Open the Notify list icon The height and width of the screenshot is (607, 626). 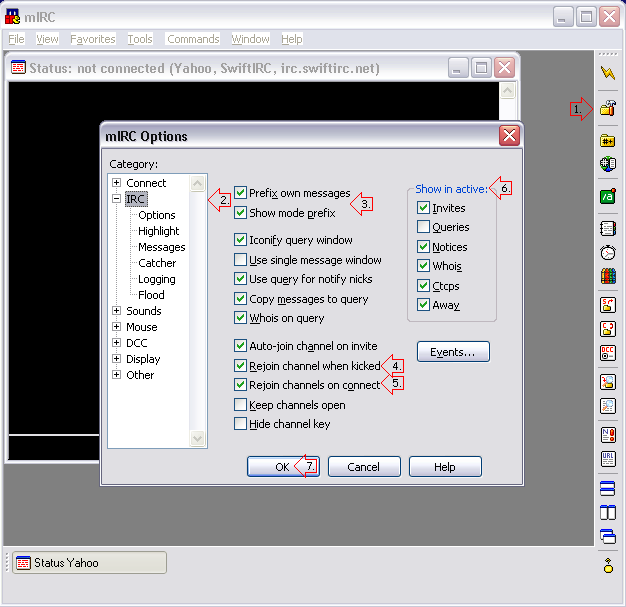[608, 435]
